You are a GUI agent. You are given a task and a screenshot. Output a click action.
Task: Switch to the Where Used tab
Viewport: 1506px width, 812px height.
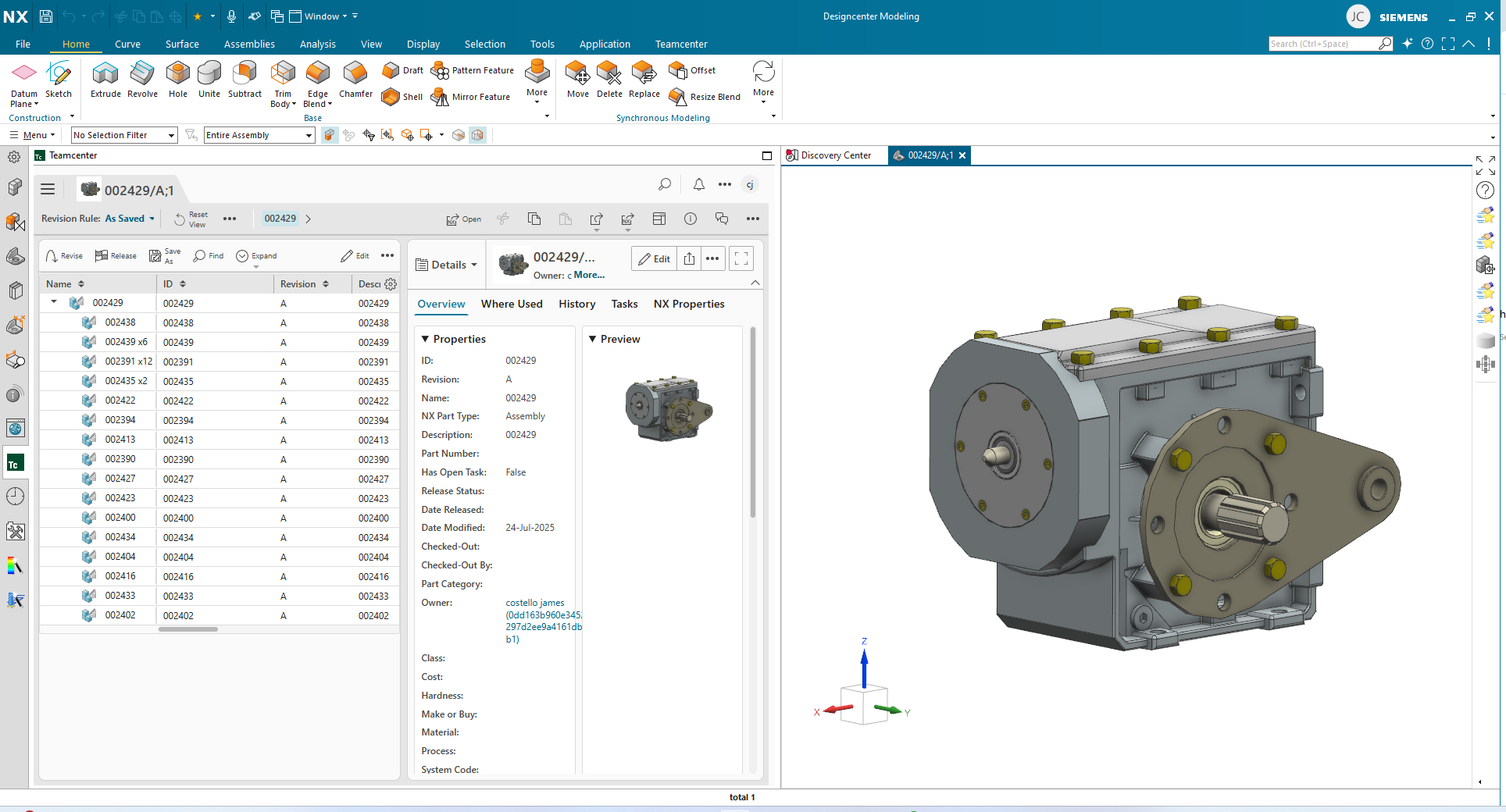point(512,304)
